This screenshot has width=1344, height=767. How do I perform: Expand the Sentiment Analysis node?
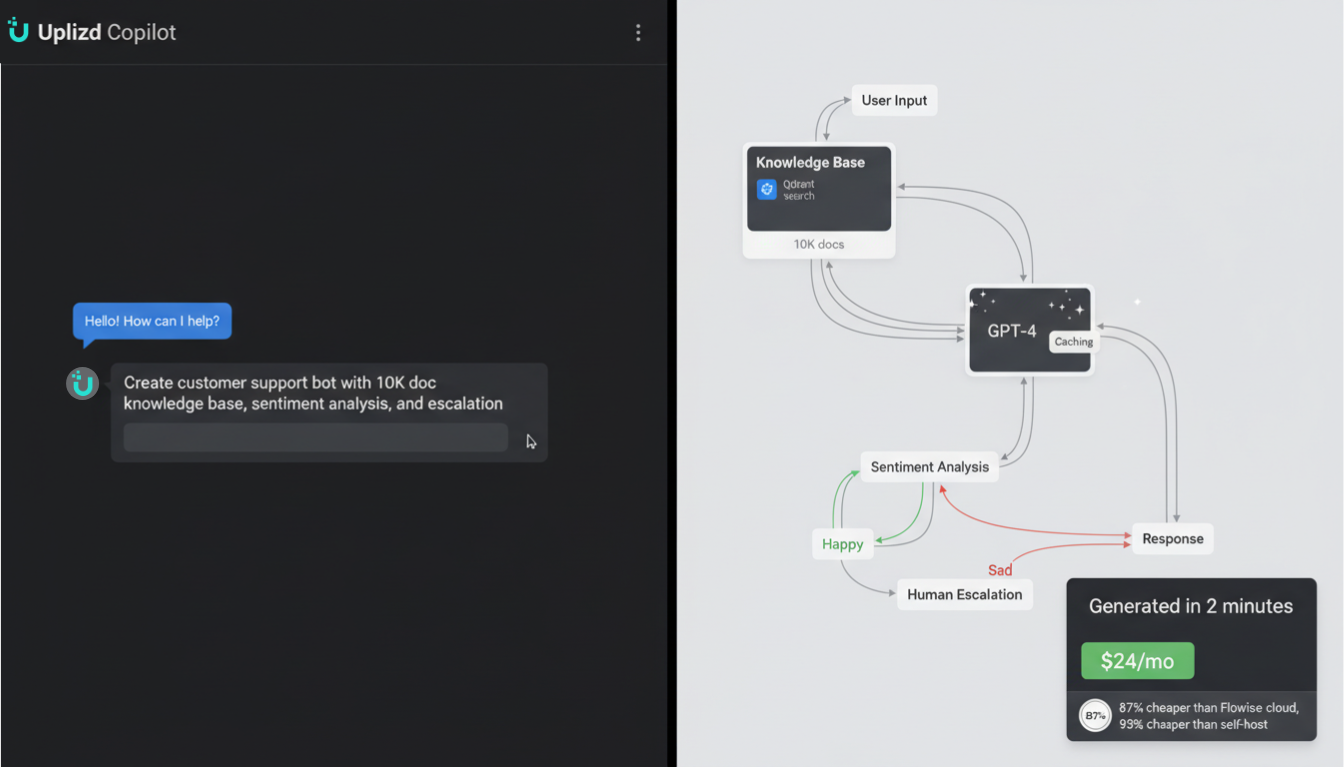929,466
